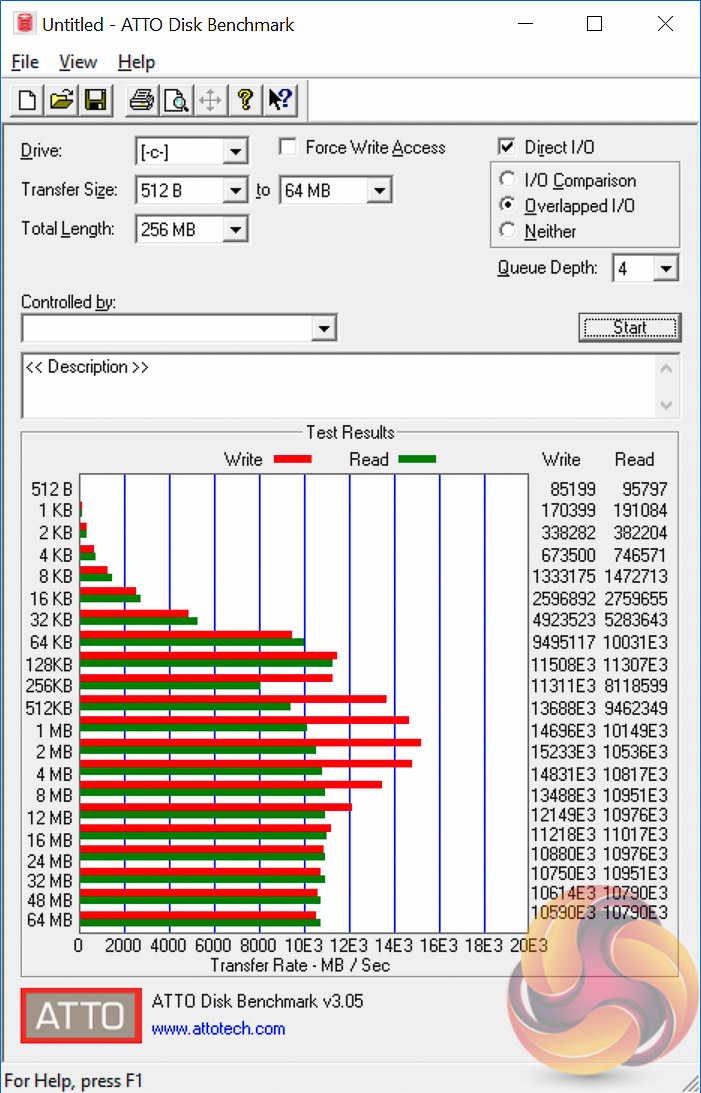The height and width of the screenshot is (1093, 701).
Task: Select the Neither radio button
Action: (507, 230)
